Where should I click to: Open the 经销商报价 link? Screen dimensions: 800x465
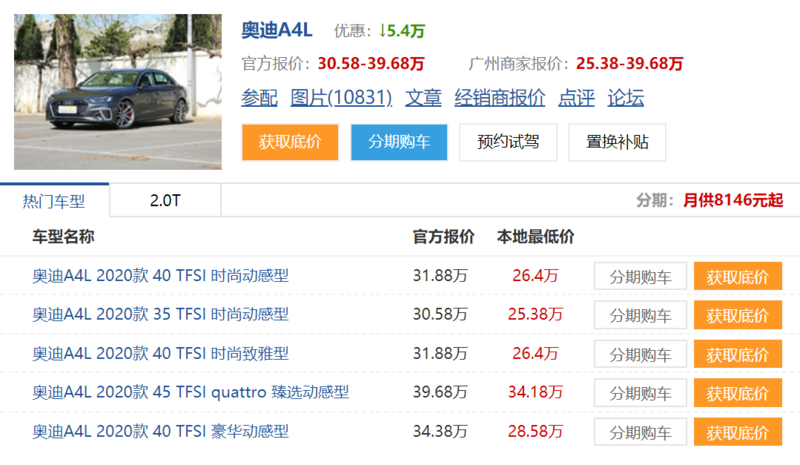click(x=500, y=97)
